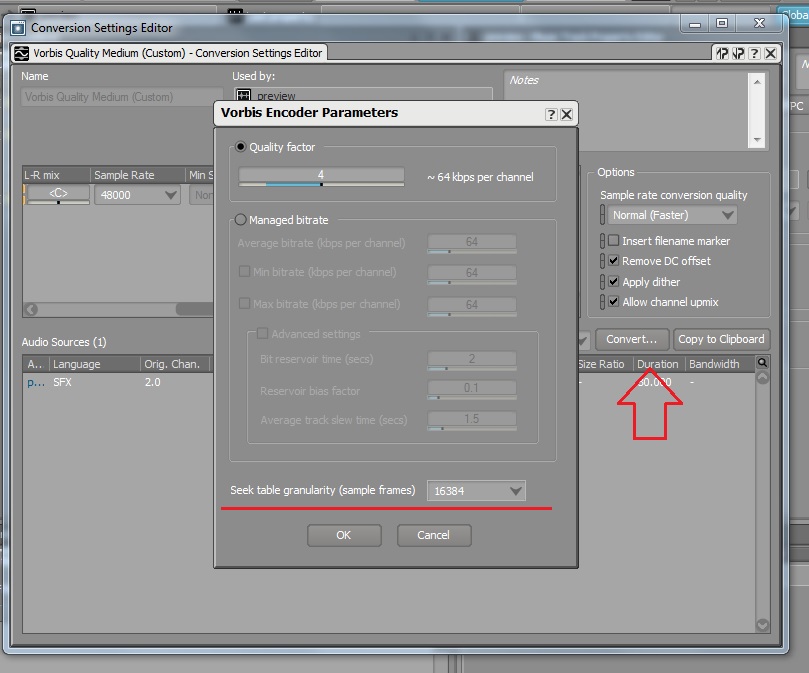Sort by Size Ratio column header
This screenshot has width=809, height=673.
[601, 364]
